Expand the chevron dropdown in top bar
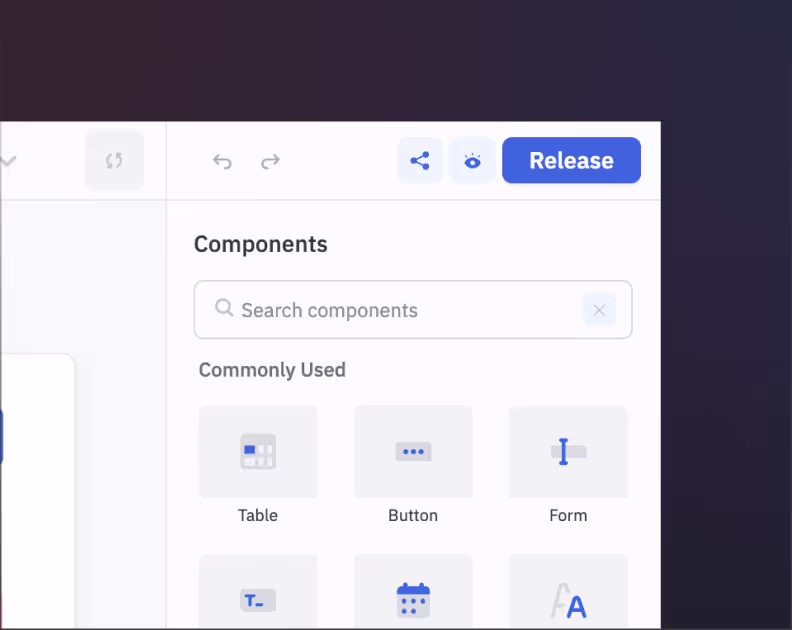 [8, 160]
